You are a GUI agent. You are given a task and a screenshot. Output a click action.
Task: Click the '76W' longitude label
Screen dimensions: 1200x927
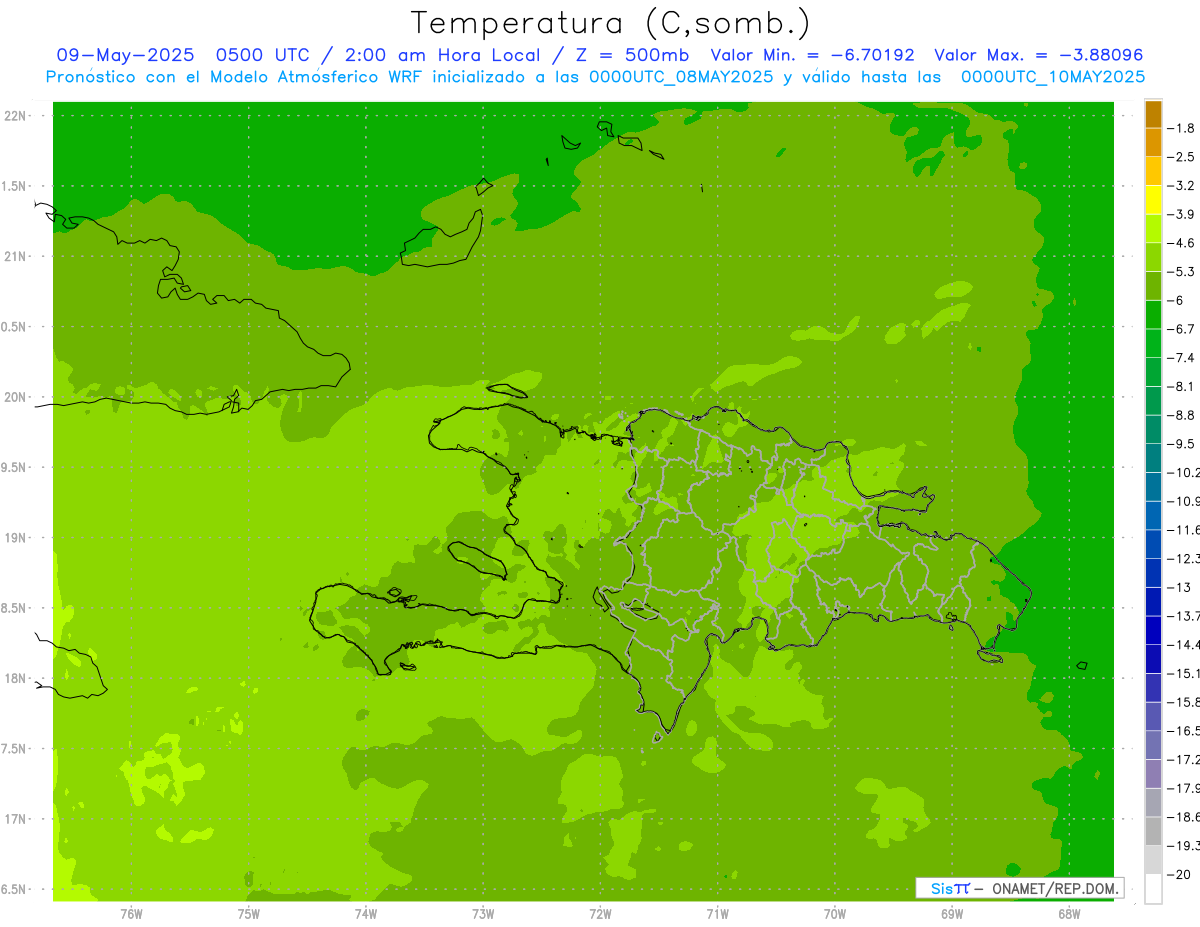pos(131,914)
